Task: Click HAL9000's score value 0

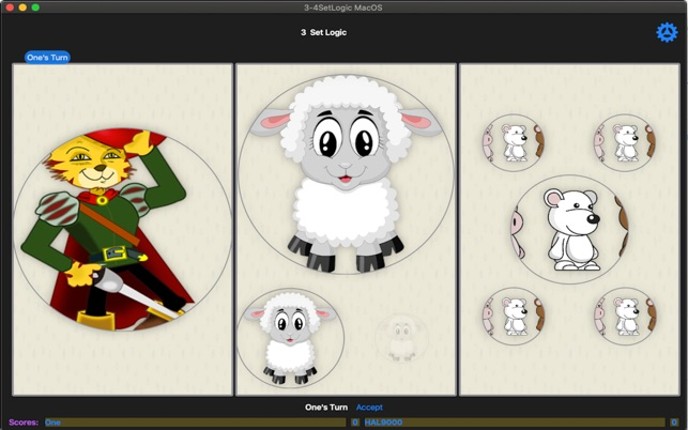Action: [674, 422]
